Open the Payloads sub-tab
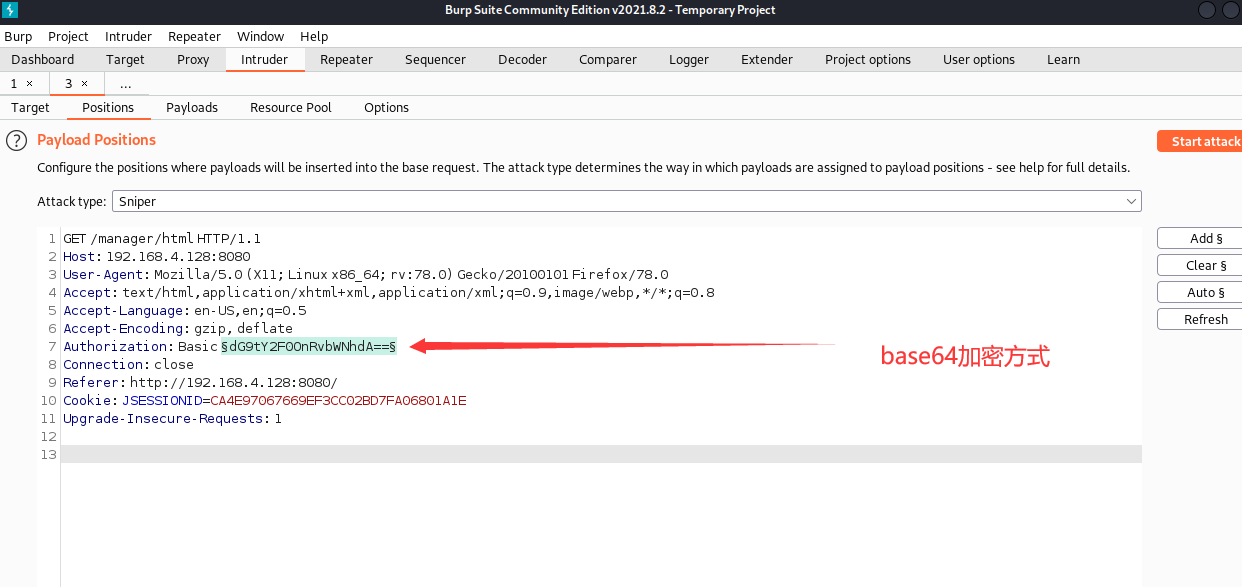 click(192, 107)
